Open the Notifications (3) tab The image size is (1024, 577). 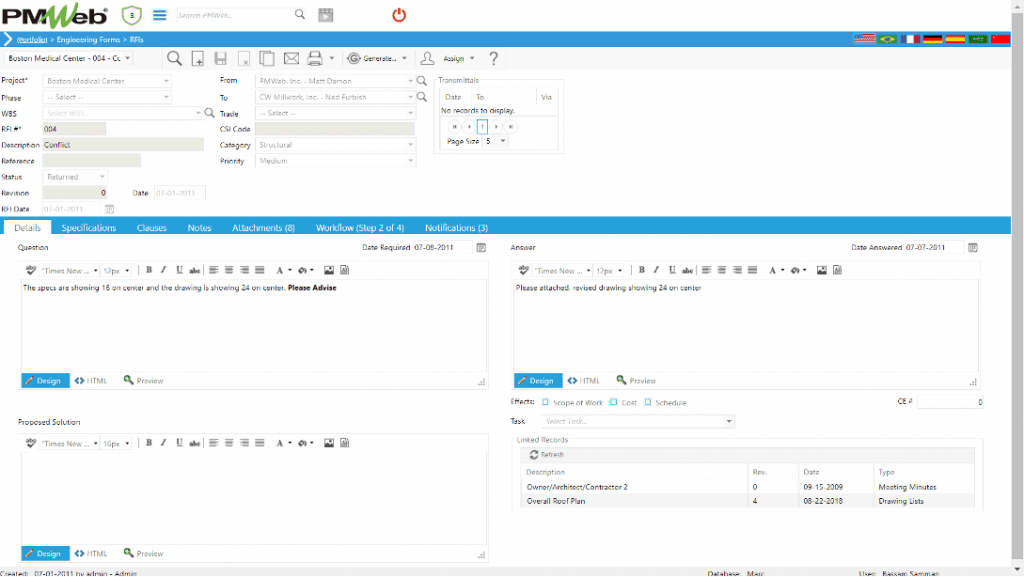[x=456, y=228]
